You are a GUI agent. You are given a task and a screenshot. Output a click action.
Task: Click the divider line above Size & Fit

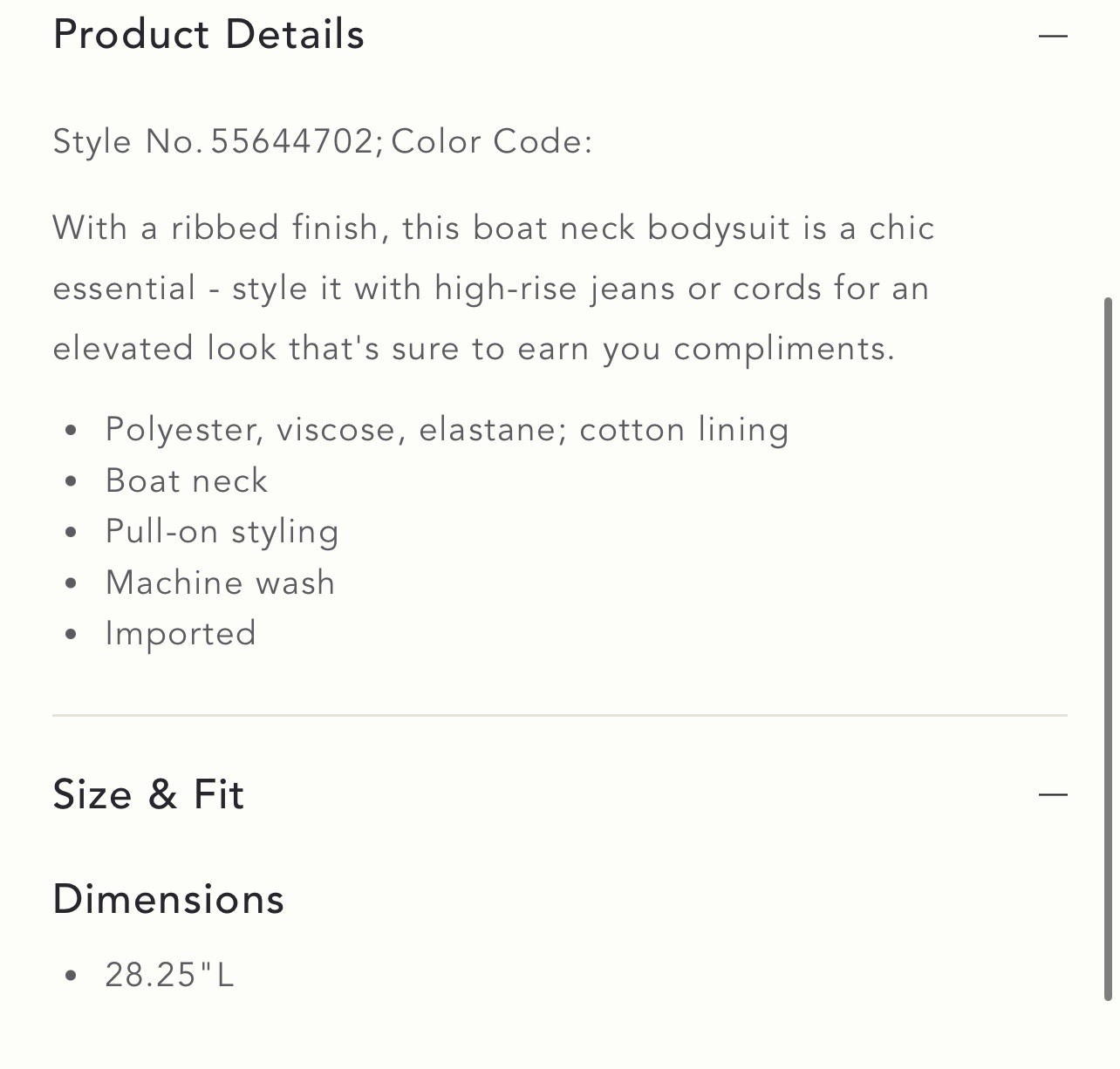coord(560,715)
